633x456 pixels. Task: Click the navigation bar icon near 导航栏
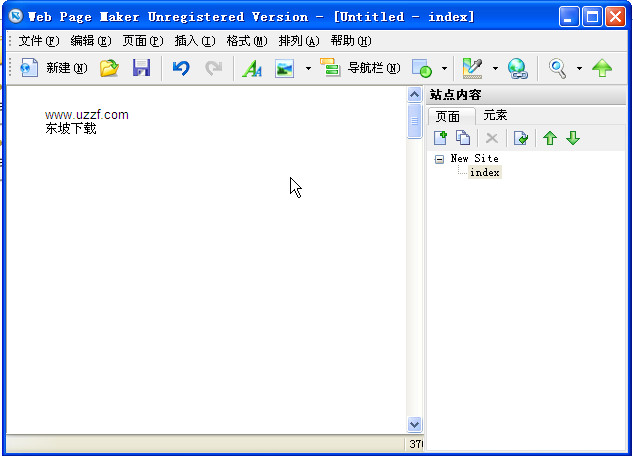click(x=330, y=67)
